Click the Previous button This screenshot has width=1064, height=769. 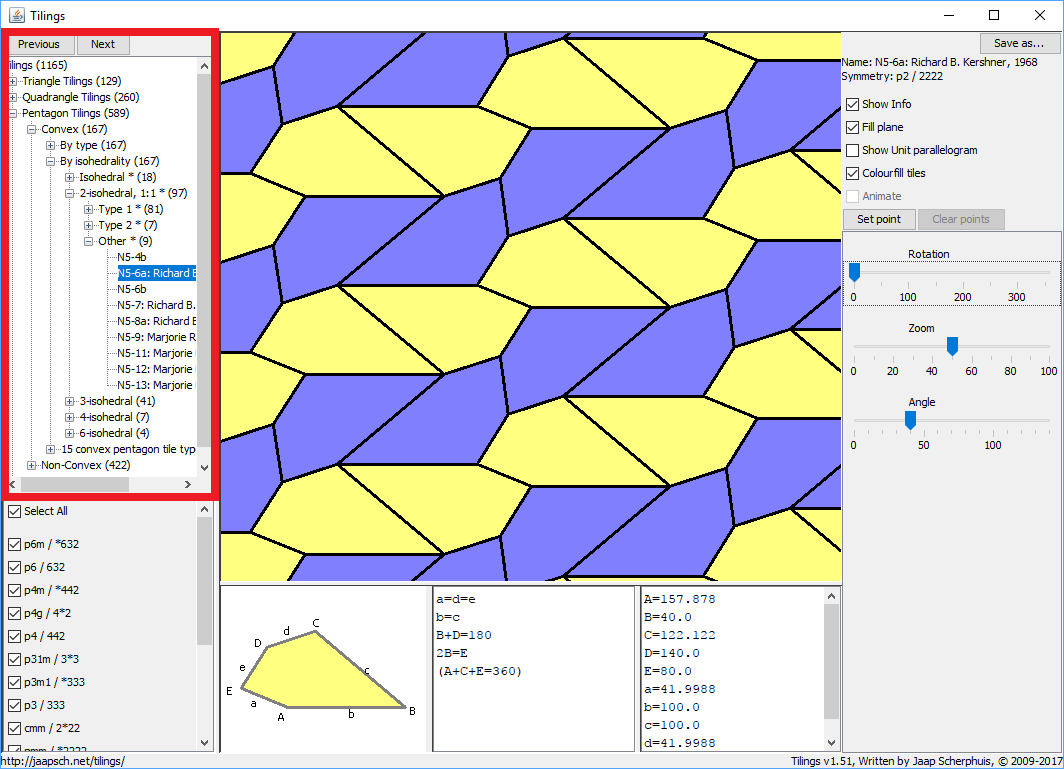pos(39,44)
